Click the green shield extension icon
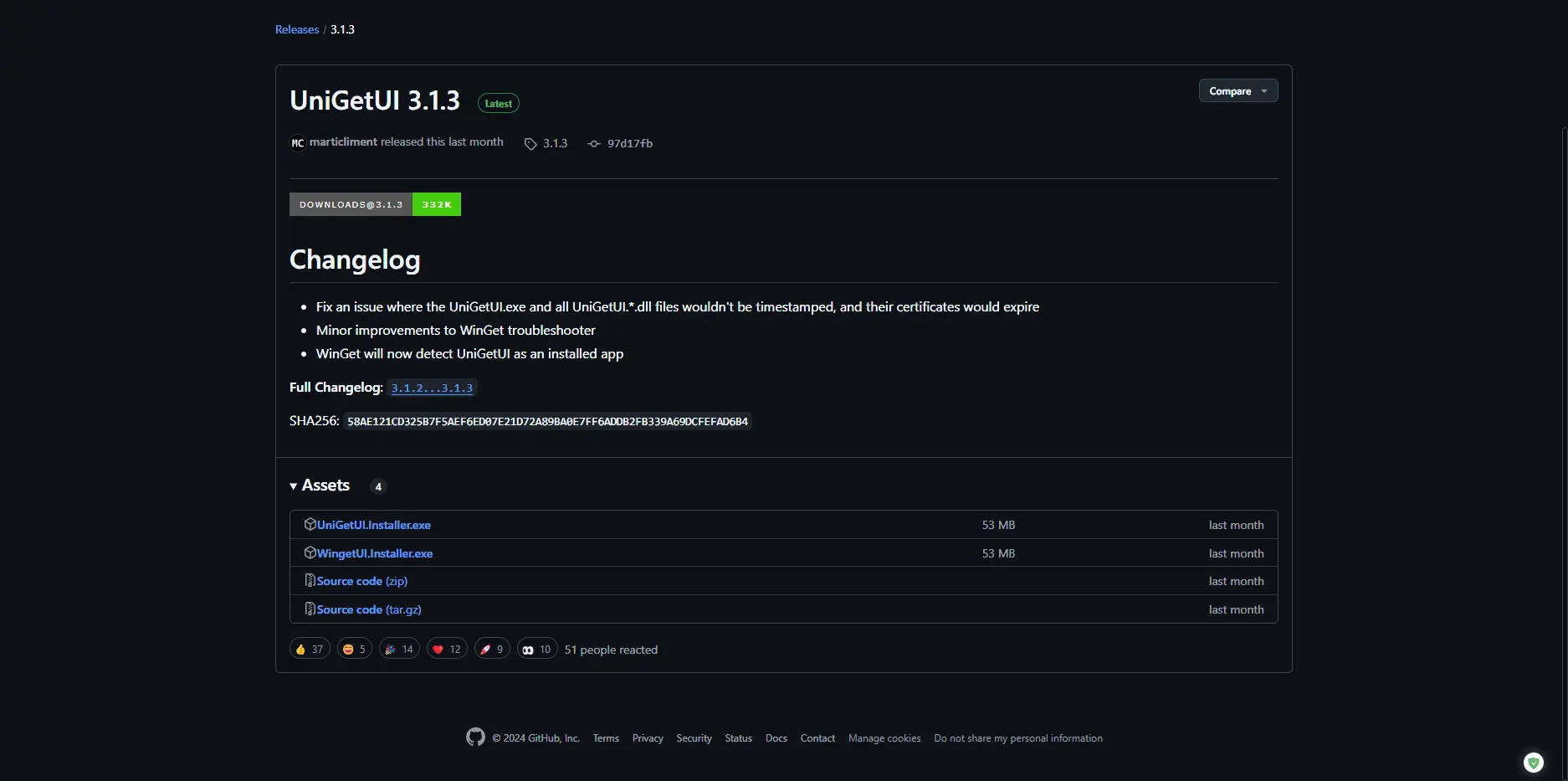1568x781 pixels. [1533, 762]
